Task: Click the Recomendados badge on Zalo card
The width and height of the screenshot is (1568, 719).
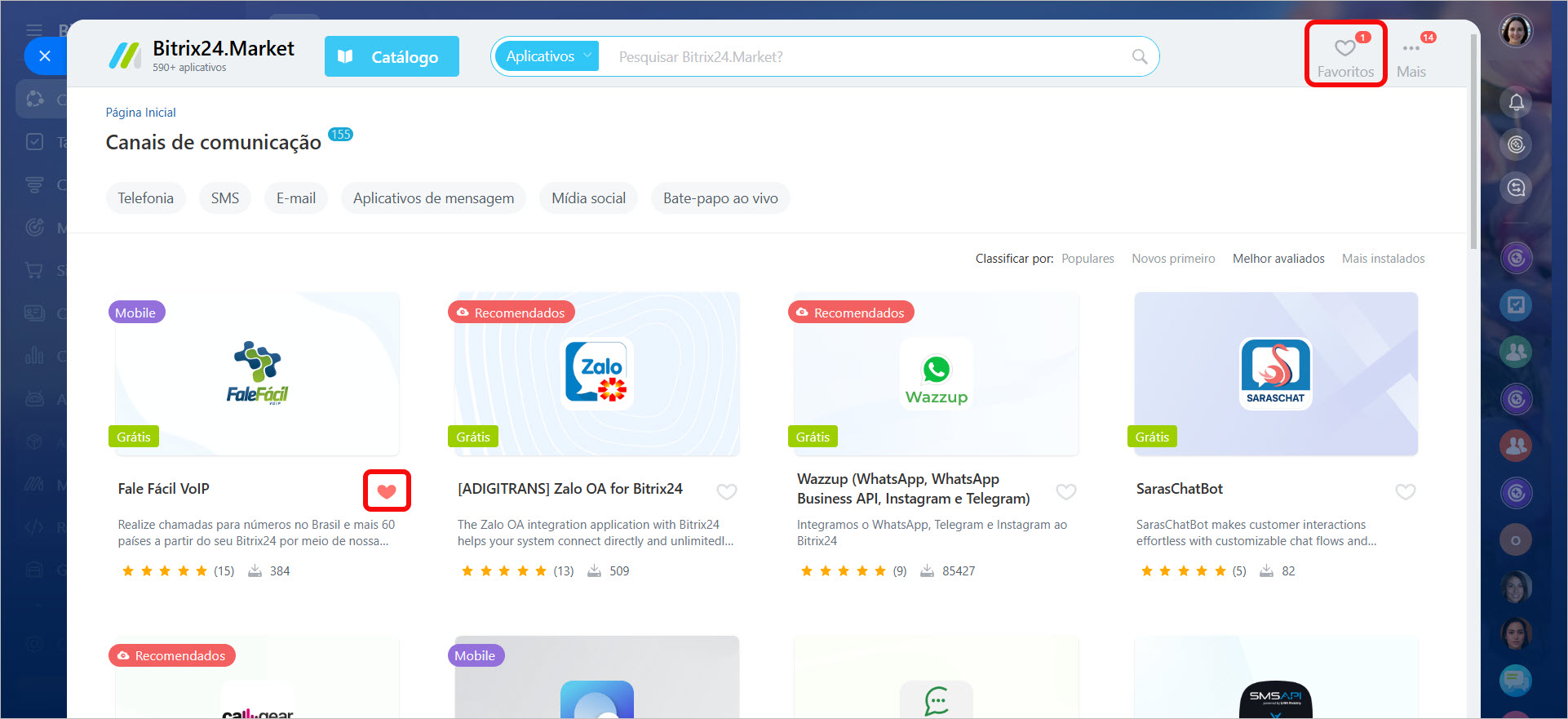Action: tap(512, 313)
